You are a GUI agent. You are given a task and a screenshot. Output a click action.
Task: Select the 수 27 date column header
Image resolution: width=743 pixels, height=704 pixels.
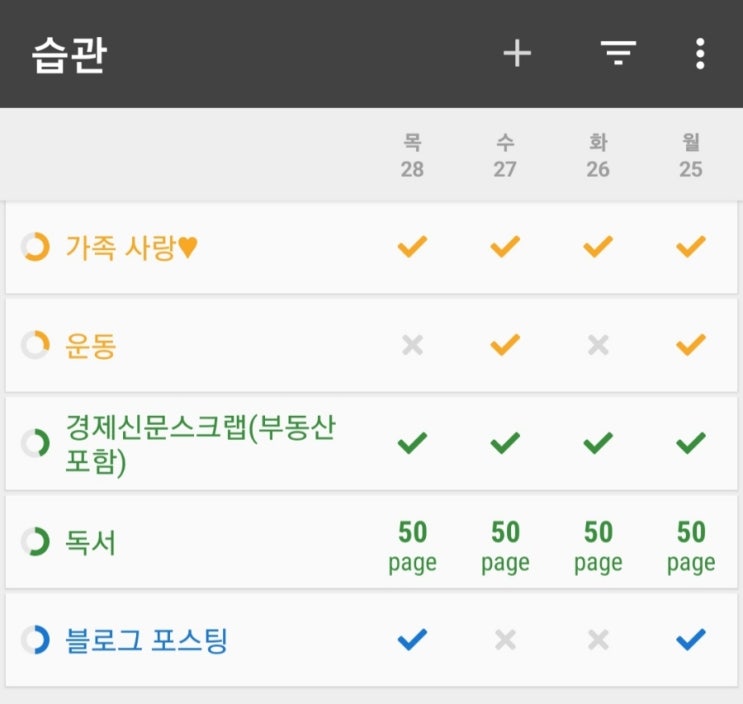click(x=505, y=156)
